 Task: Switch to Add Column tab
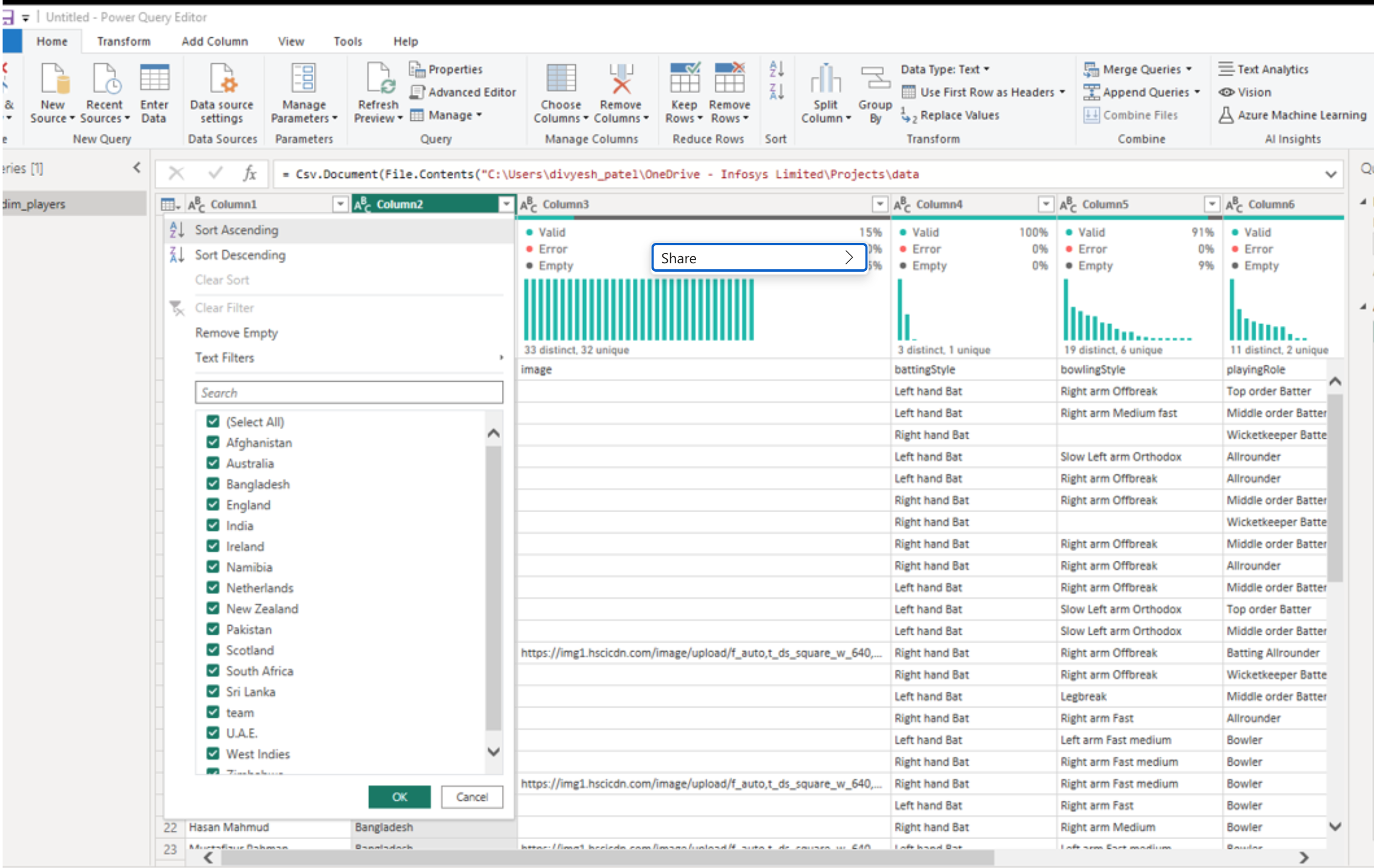pos(215,41)
